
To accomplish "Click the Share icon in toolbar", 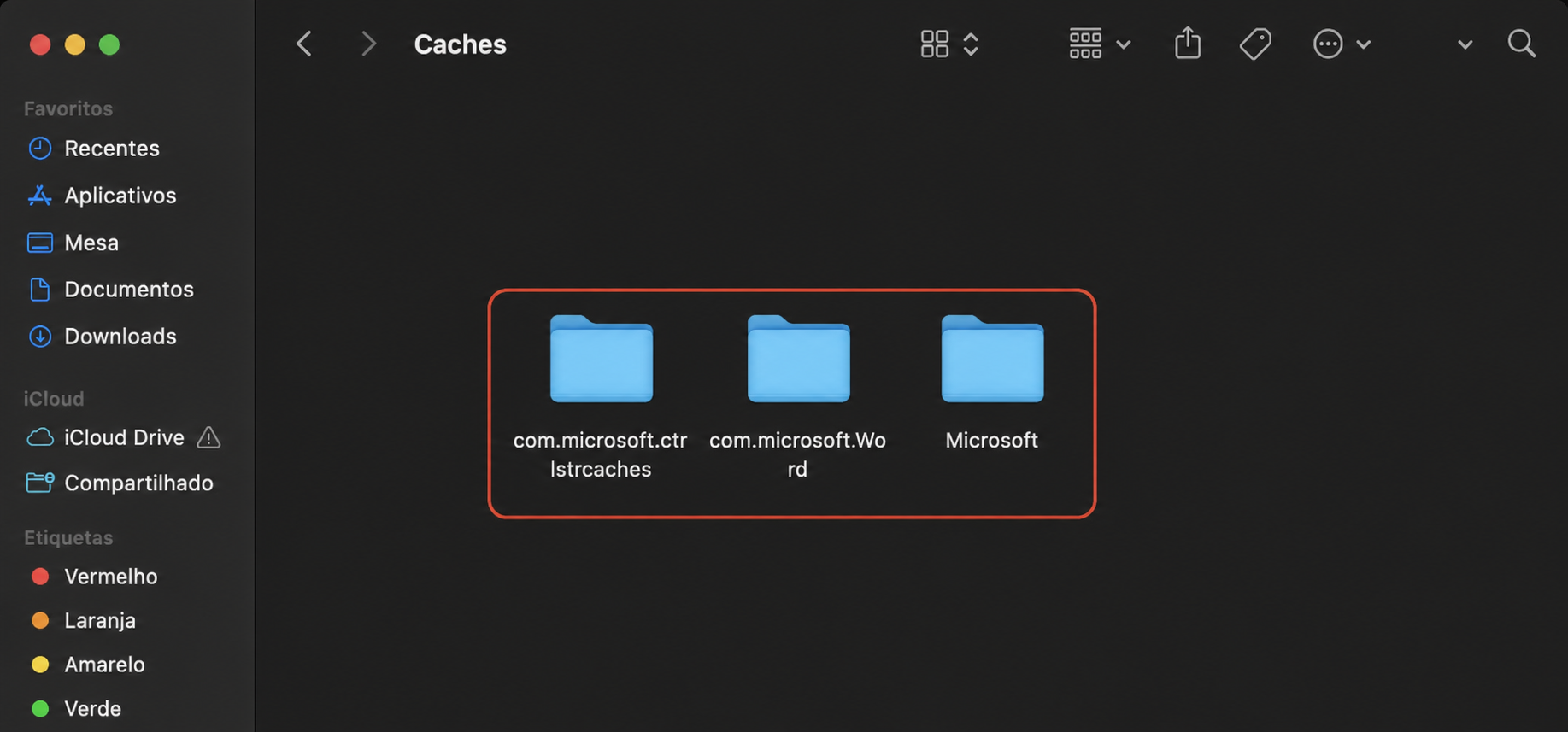I will coord(1188,43).
